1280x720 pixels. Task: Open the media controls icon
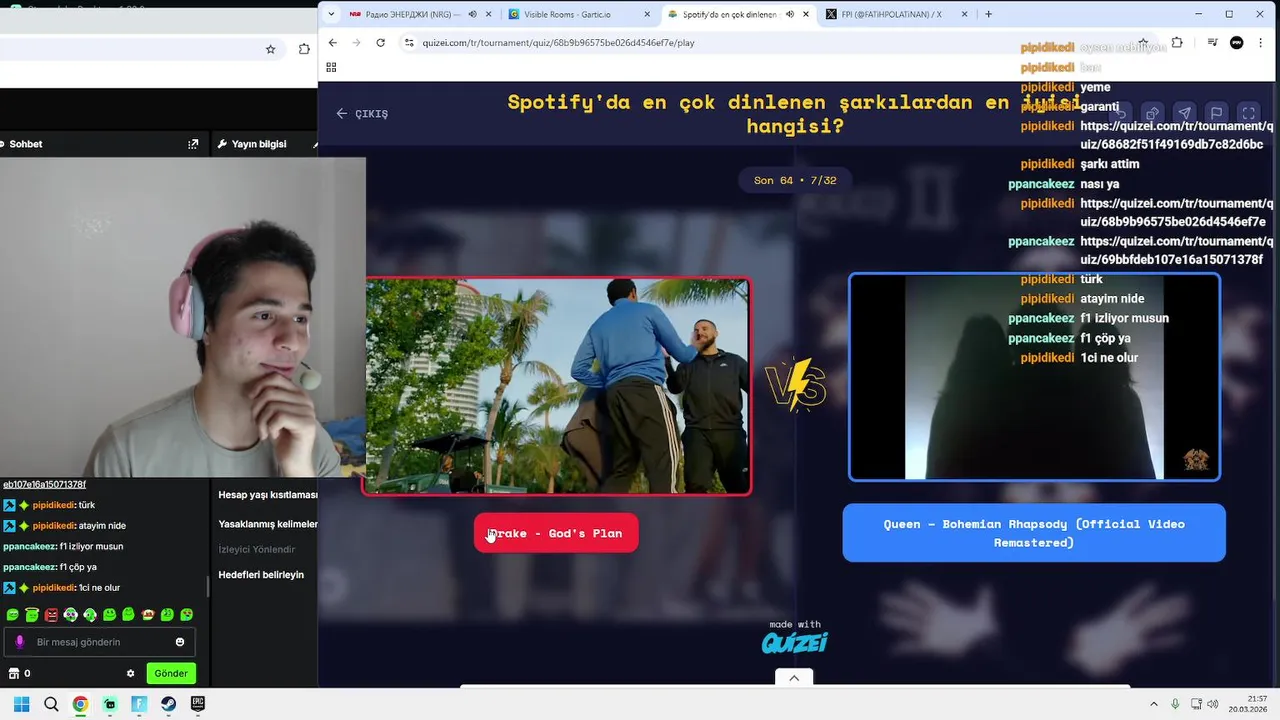(1212, 42)
